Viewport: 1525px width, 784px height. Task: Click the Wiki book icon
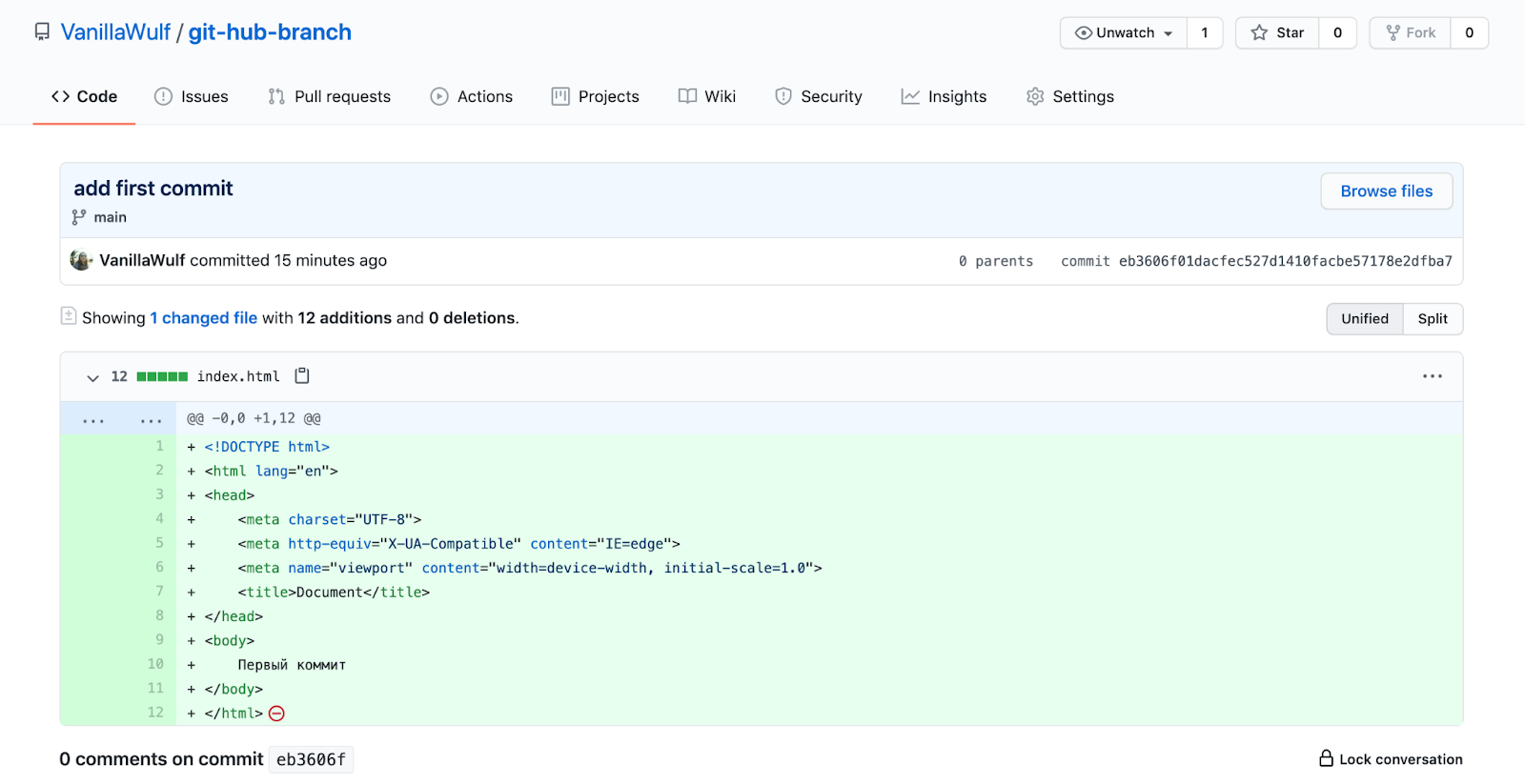[x=687, y=96]
